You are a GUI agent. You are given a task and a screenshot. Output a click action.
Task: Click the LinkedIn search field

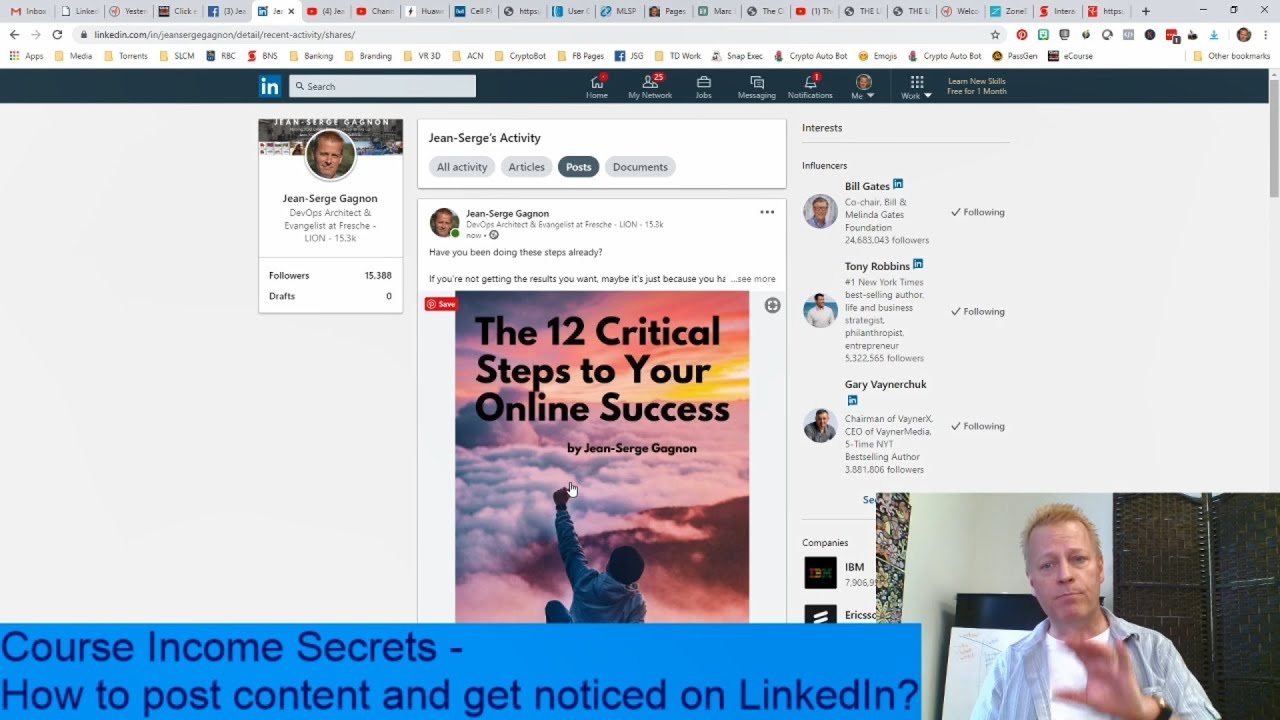click(382, 86)
